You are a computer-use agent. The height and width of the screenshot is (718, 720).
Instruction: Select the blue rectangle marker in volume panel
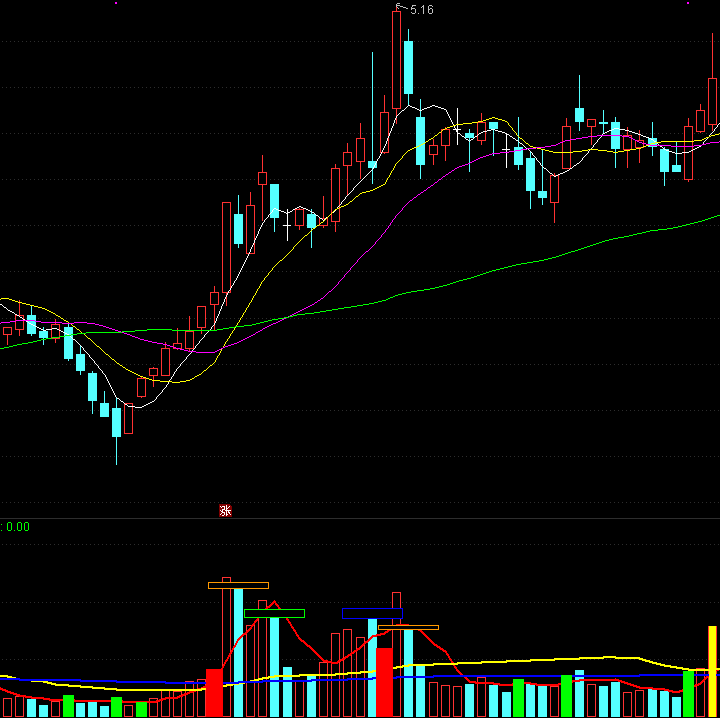coord(372,613)
